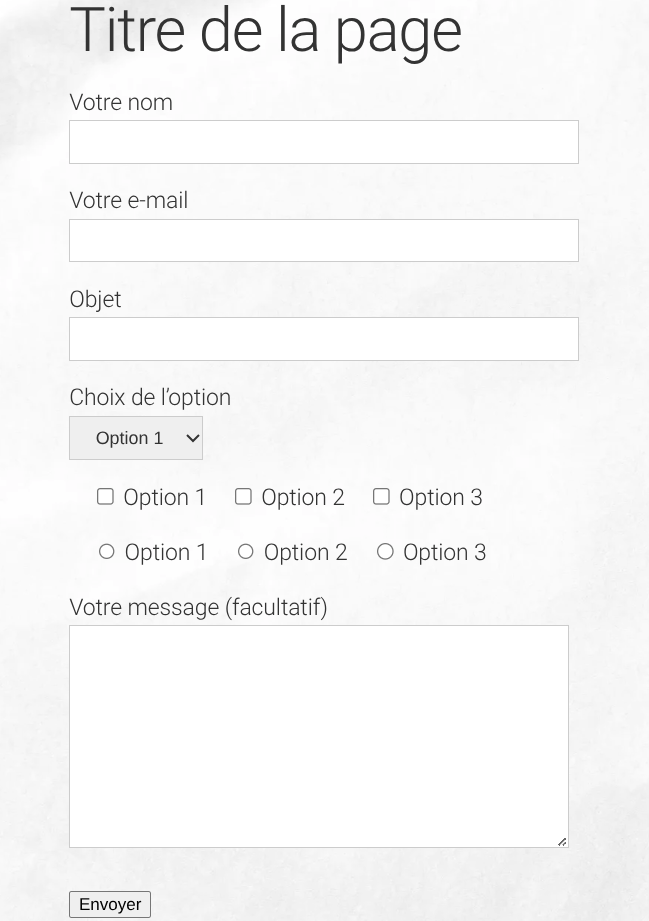The height and width of the screenshot is (921, 649).
Task: Click the "Votre e-mail" field label
Action: point(129,201)
